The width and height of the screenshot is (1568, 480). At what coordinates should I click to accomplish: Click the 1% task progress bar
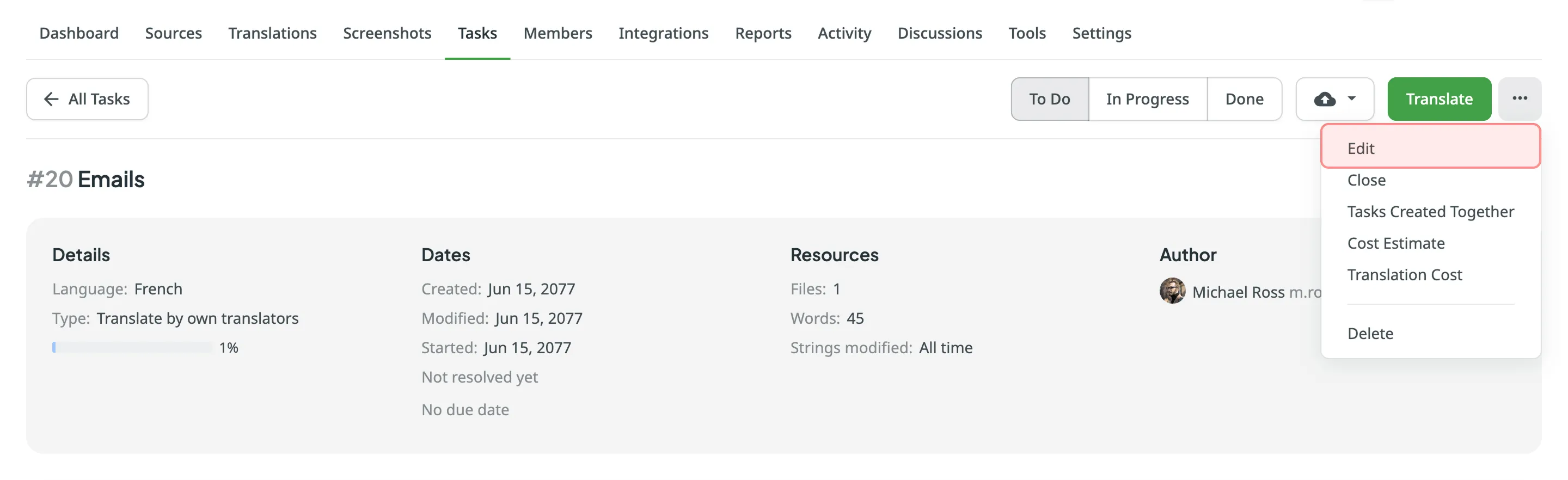(x=133, y=347)
